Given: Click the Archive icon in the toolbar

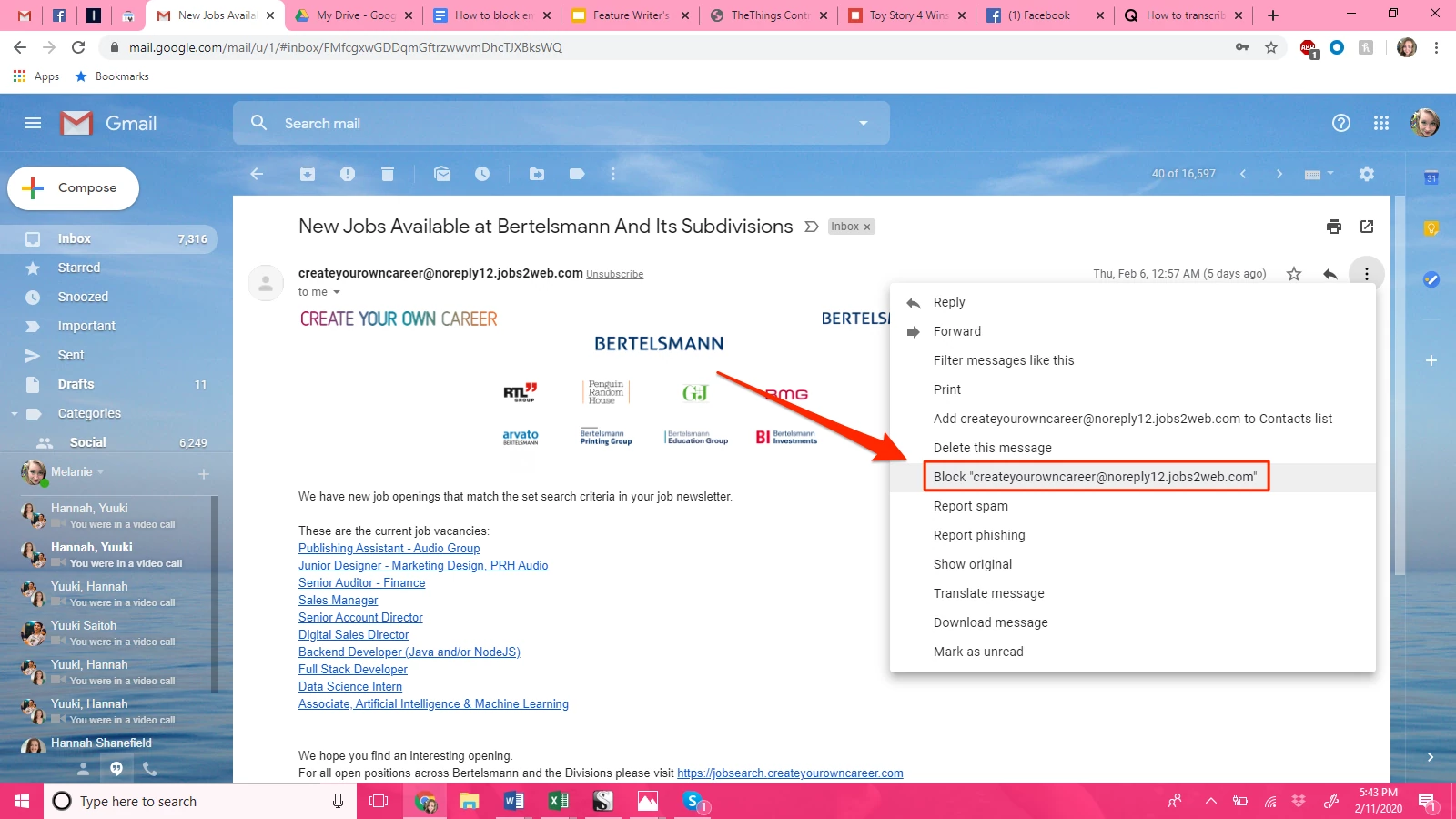Looking at the screenshot, I should [308, 174].
